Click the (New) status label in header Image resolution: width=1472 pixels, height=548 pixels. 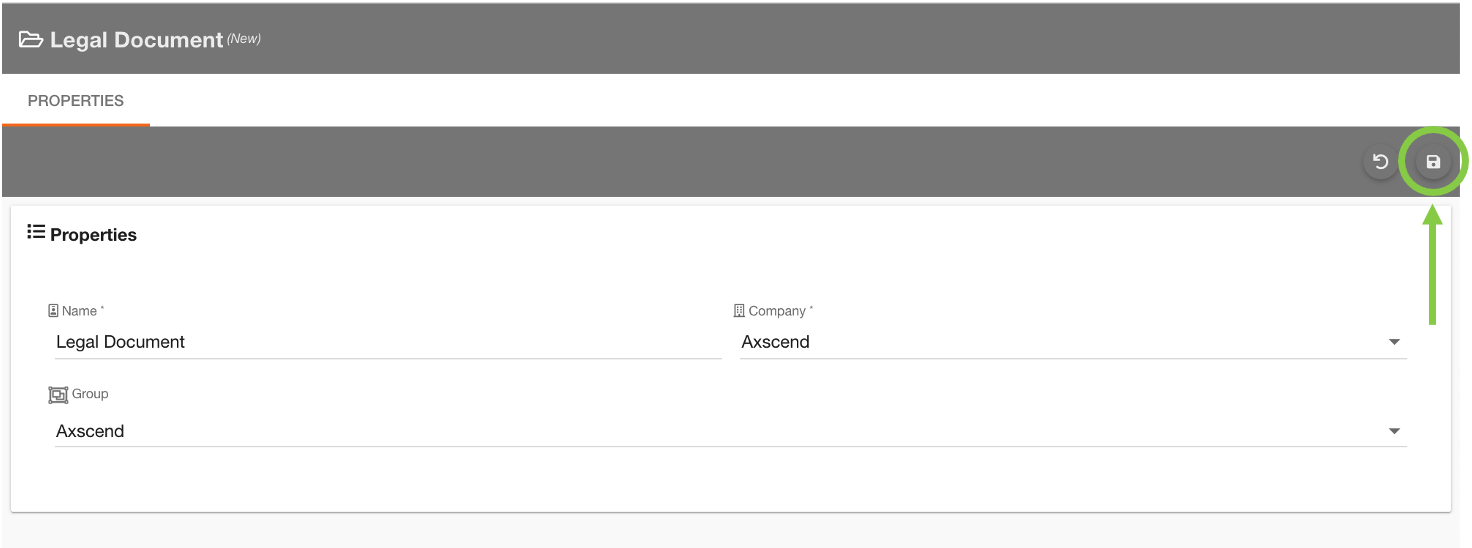coord(244,39)
